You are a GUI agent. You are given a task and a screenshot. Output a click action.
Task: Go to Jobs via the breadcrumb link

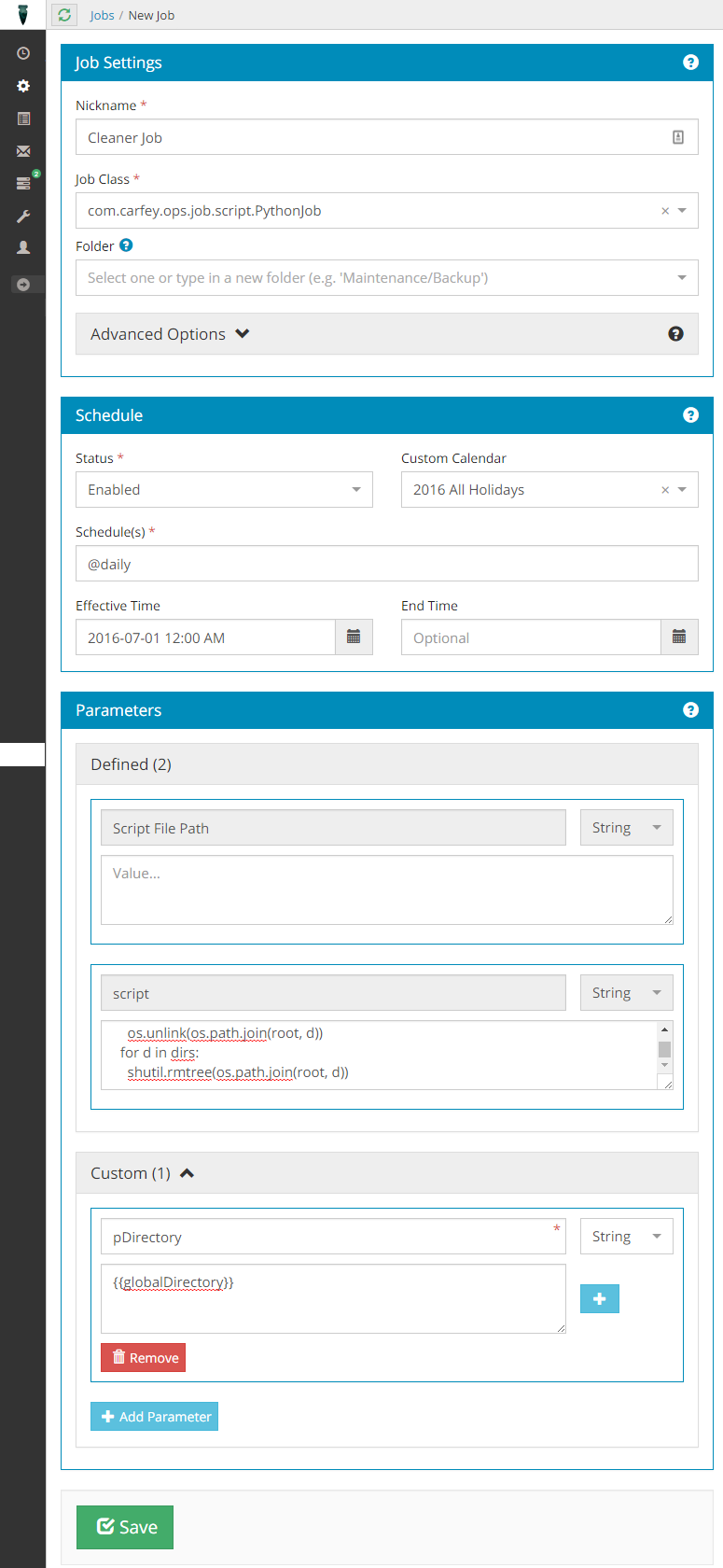click(102, 16)
